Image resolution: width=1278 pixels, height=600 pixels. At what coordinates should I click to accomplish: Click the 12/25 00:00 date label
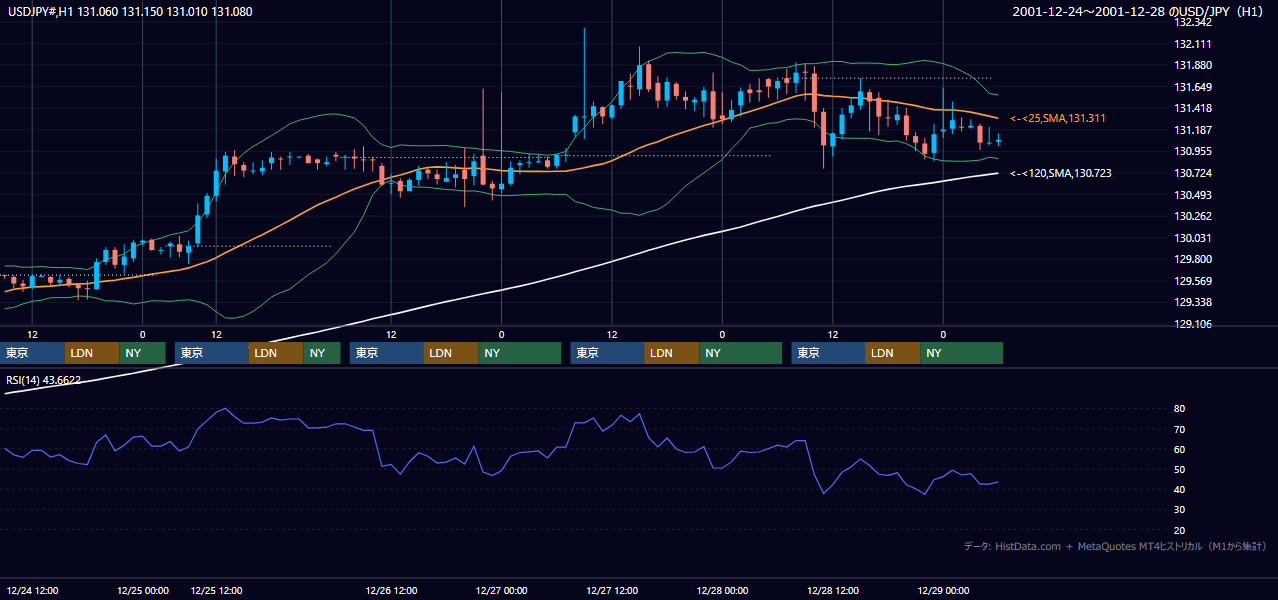[142, 591]
